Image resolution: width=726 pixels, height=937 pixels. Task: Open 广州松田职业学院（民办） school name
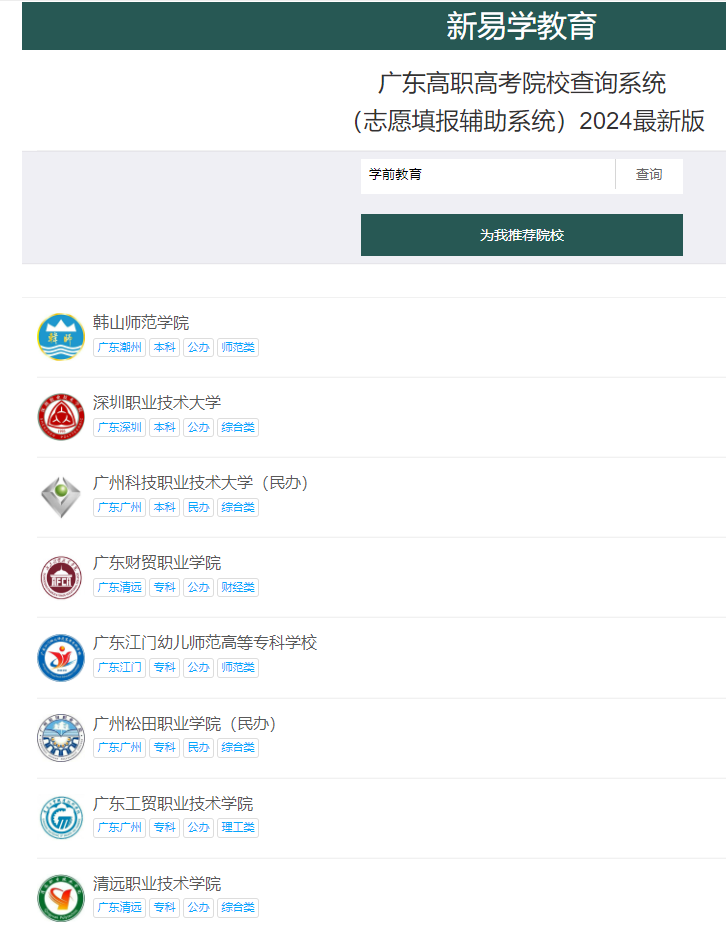(x=185, y=724)
